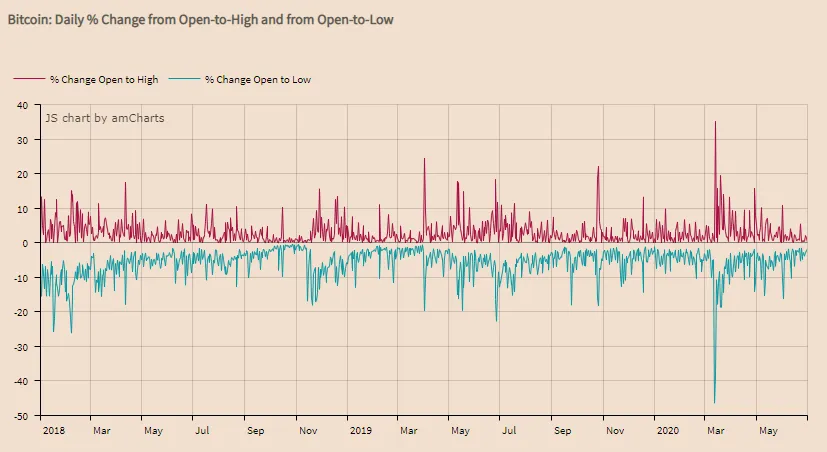Image resolution: width=827 pixels, height=452 pixels.
Task: Toggle the '% Change Open to High' legend entry
Action: coord(86,80)
